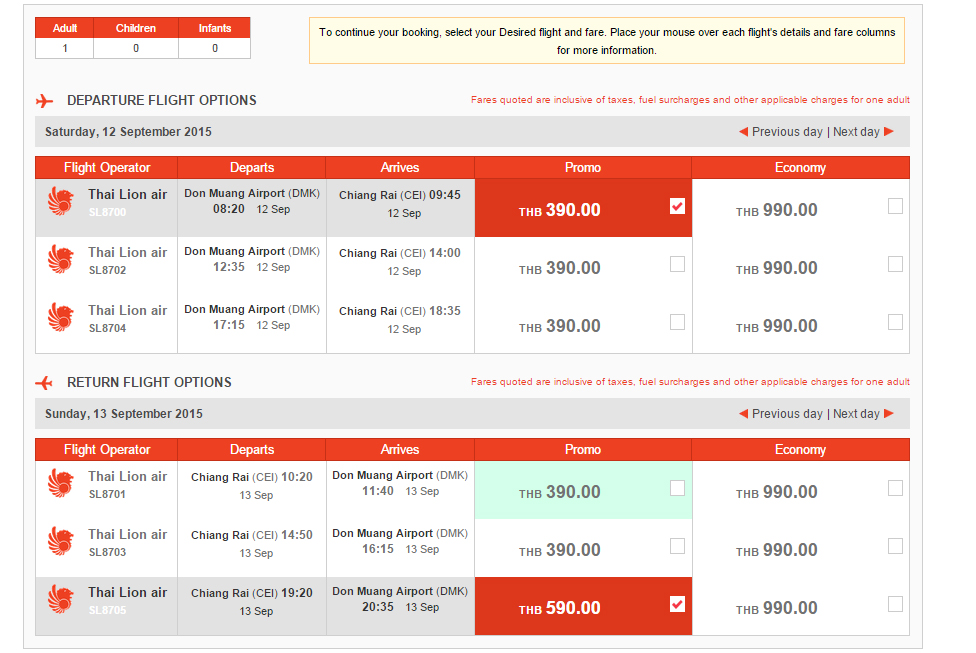Click the Thai Lion air logo for SL8703
The image size is (976, 653).
point(61,542)
